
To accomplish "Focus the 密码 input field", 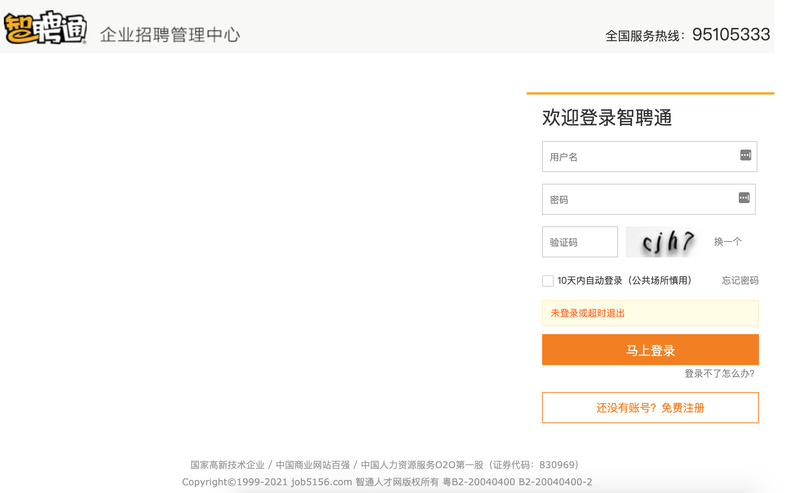I will 649,200.
